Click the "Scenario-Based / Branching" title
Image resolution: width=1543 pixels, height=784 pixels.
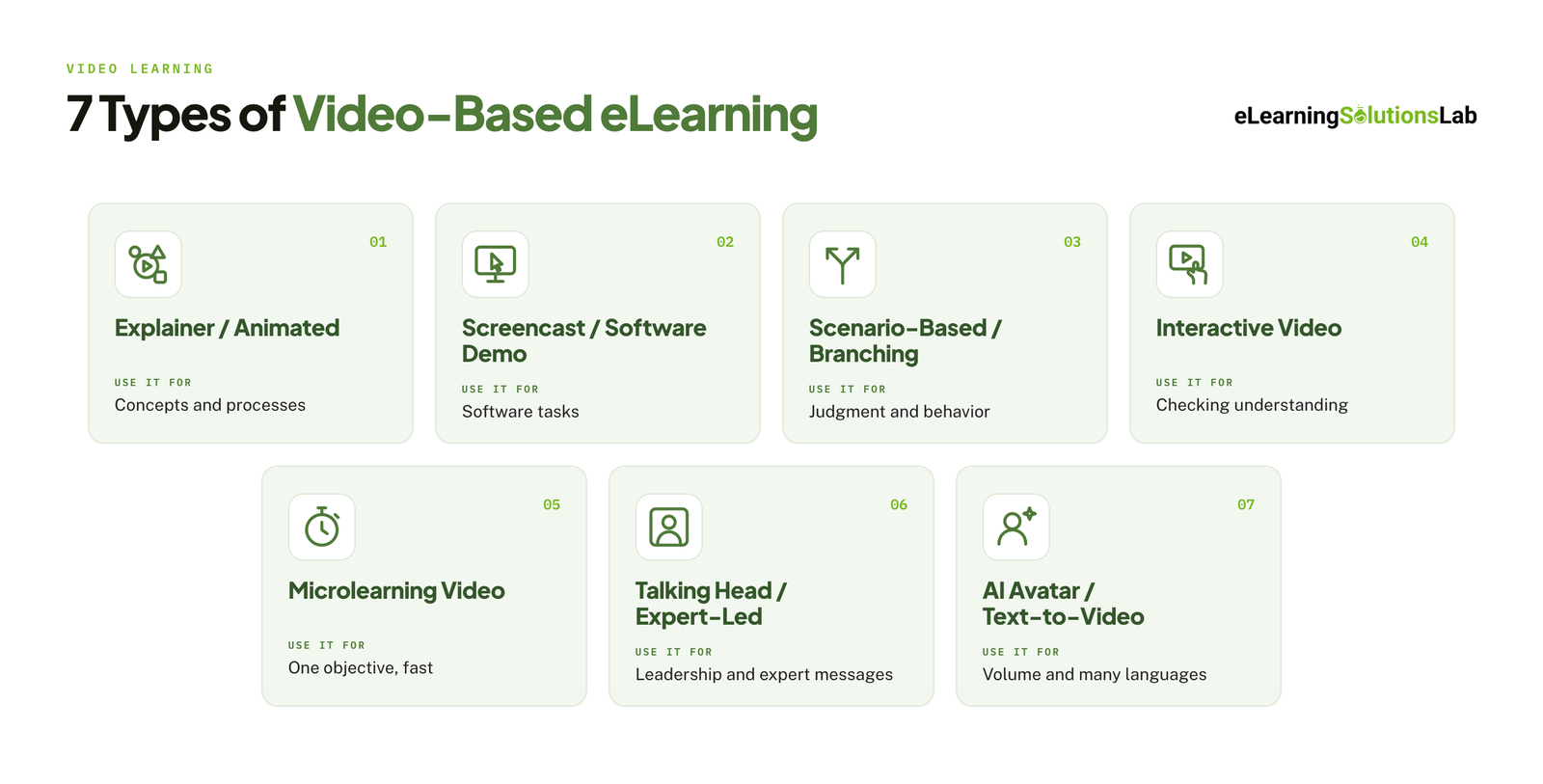905,340
